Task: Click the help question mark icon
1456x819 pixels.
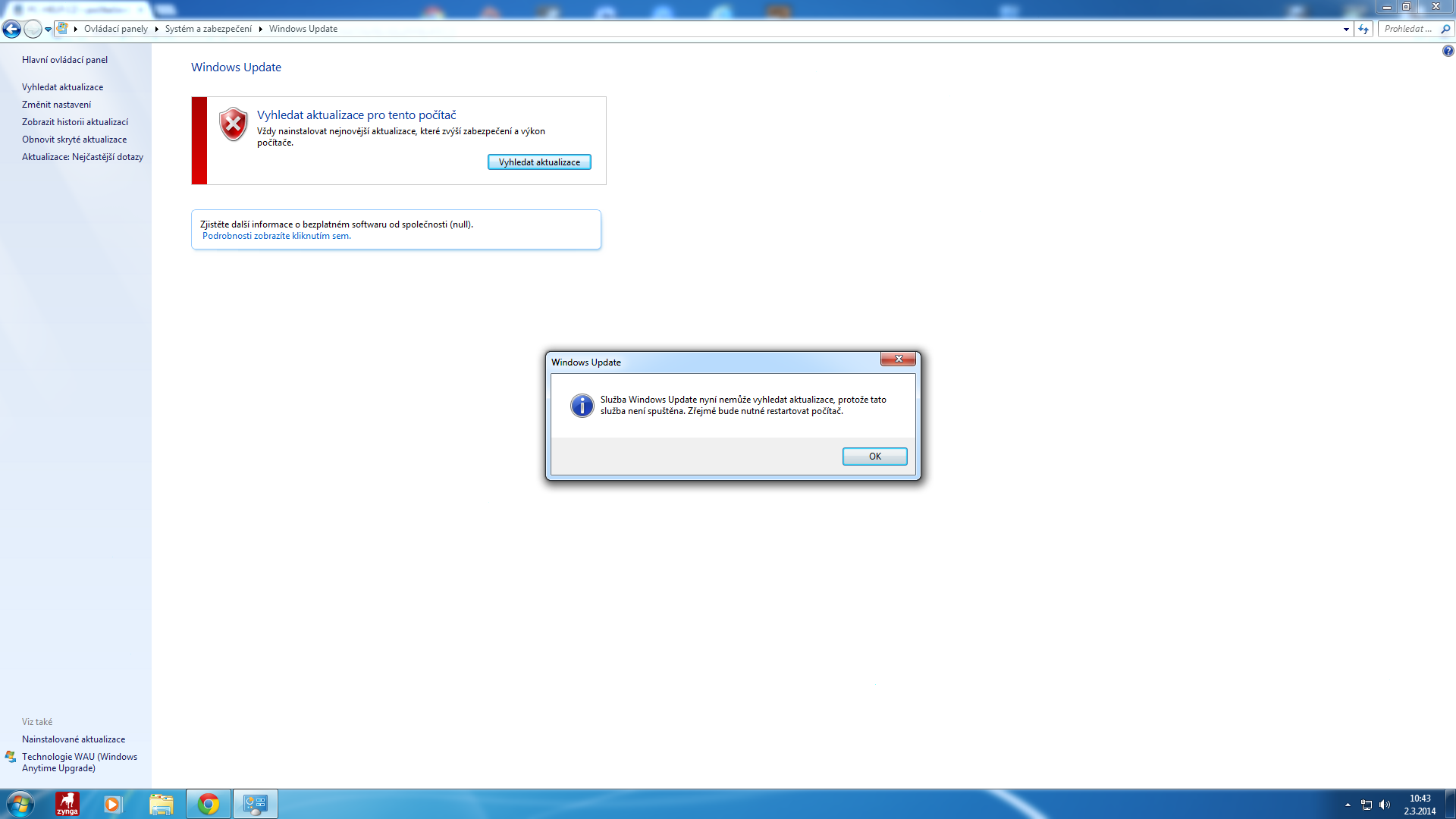Action: (1448, 51)
